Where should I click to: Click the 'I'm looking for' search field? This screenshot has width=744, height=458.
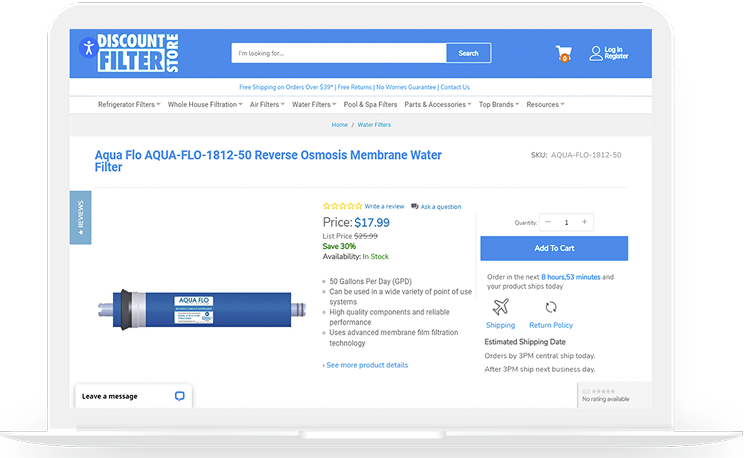point(339,53)
